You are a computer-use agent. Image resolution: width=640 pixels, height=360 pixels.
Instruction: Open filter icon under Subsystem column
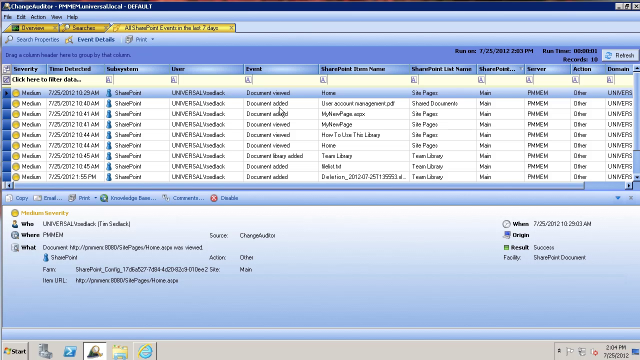pyautogui.click(x=109, y=80)
